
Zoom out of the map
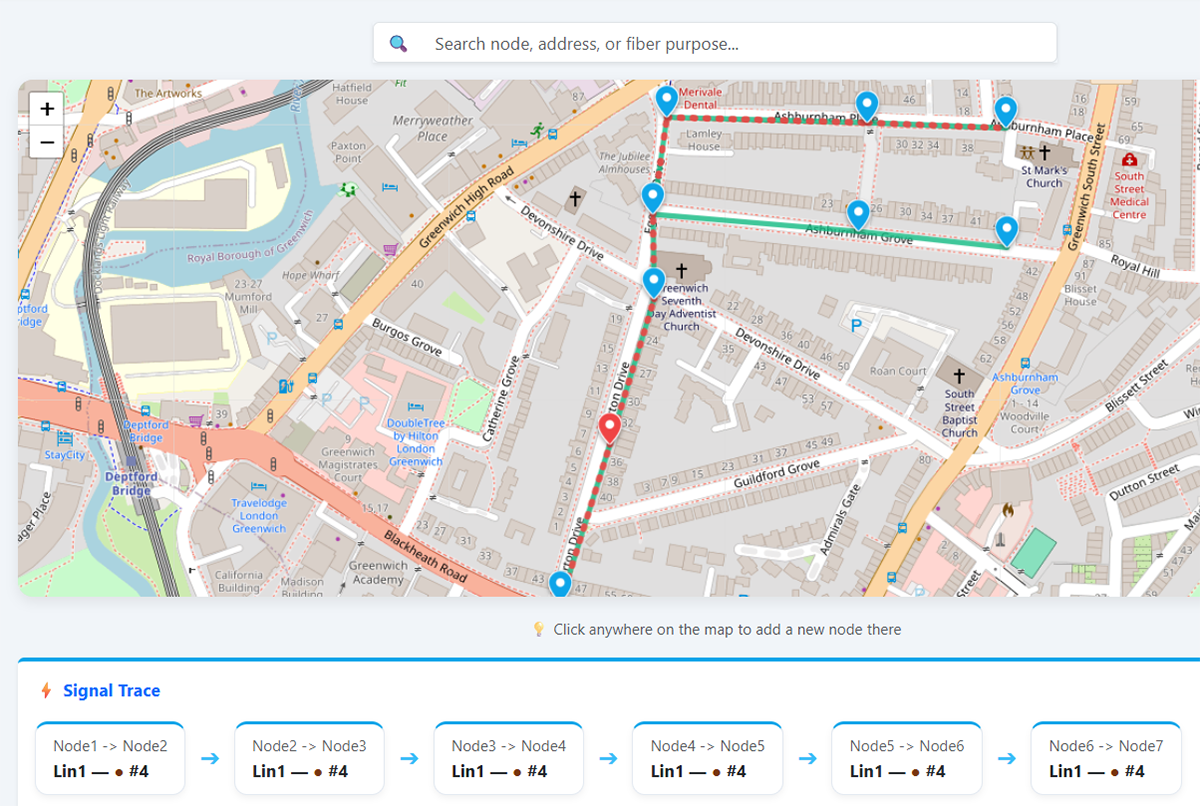(x=47, y=141)
